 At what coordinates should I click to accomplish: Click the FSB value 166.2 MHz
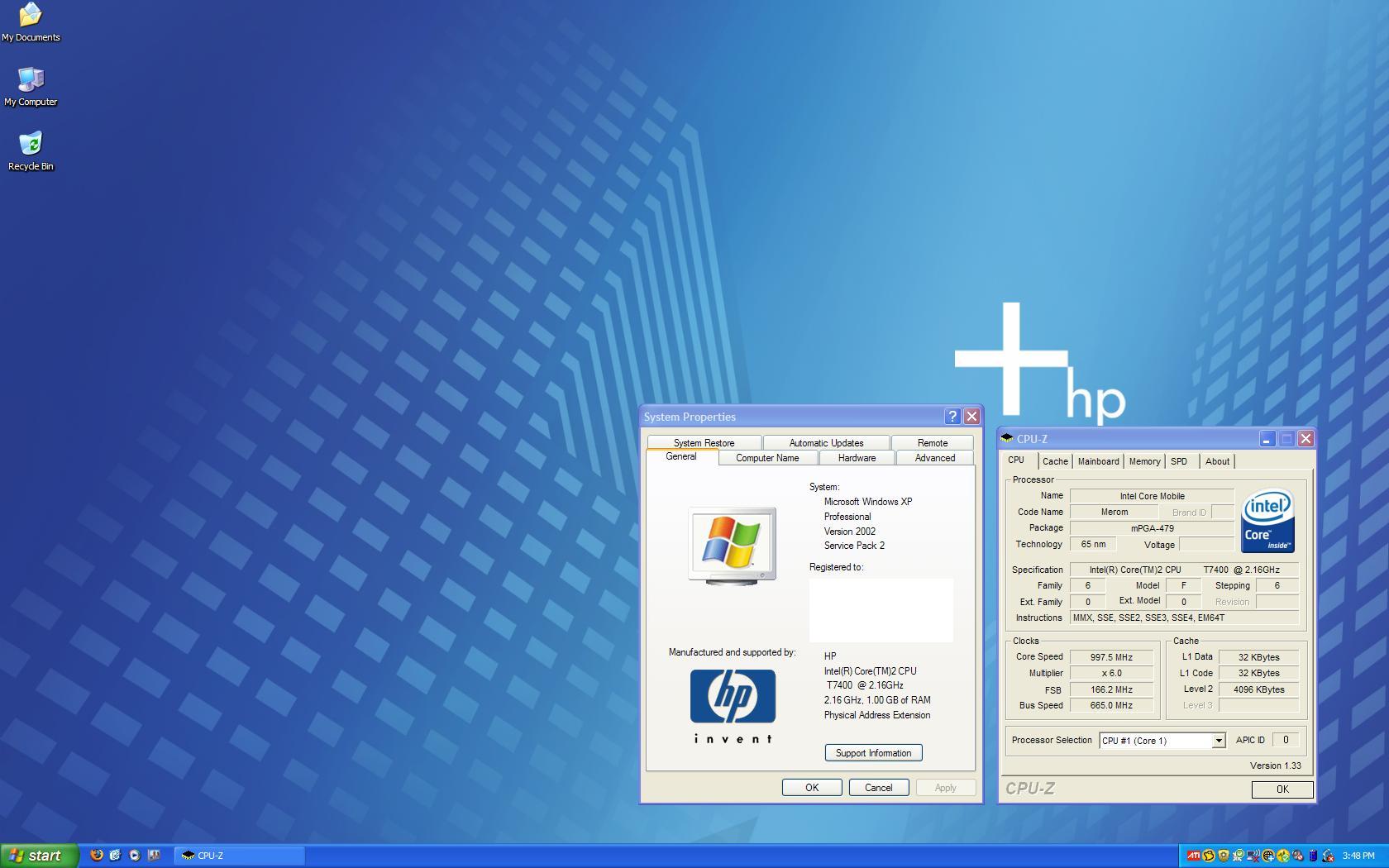point(1111,689)
